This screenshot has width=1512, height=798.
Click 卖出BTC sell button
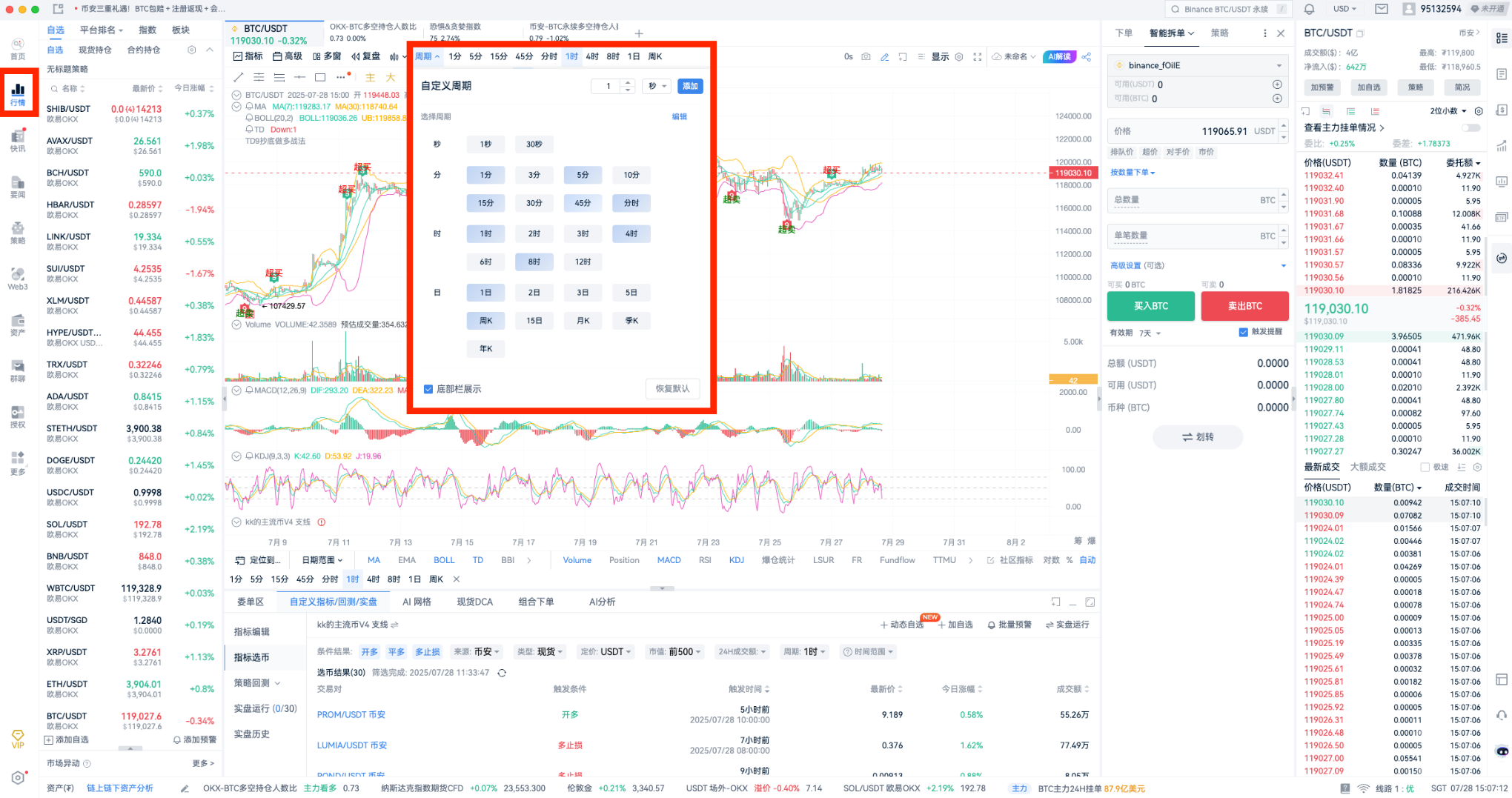pyautogui.click(x=1244, y=306)
